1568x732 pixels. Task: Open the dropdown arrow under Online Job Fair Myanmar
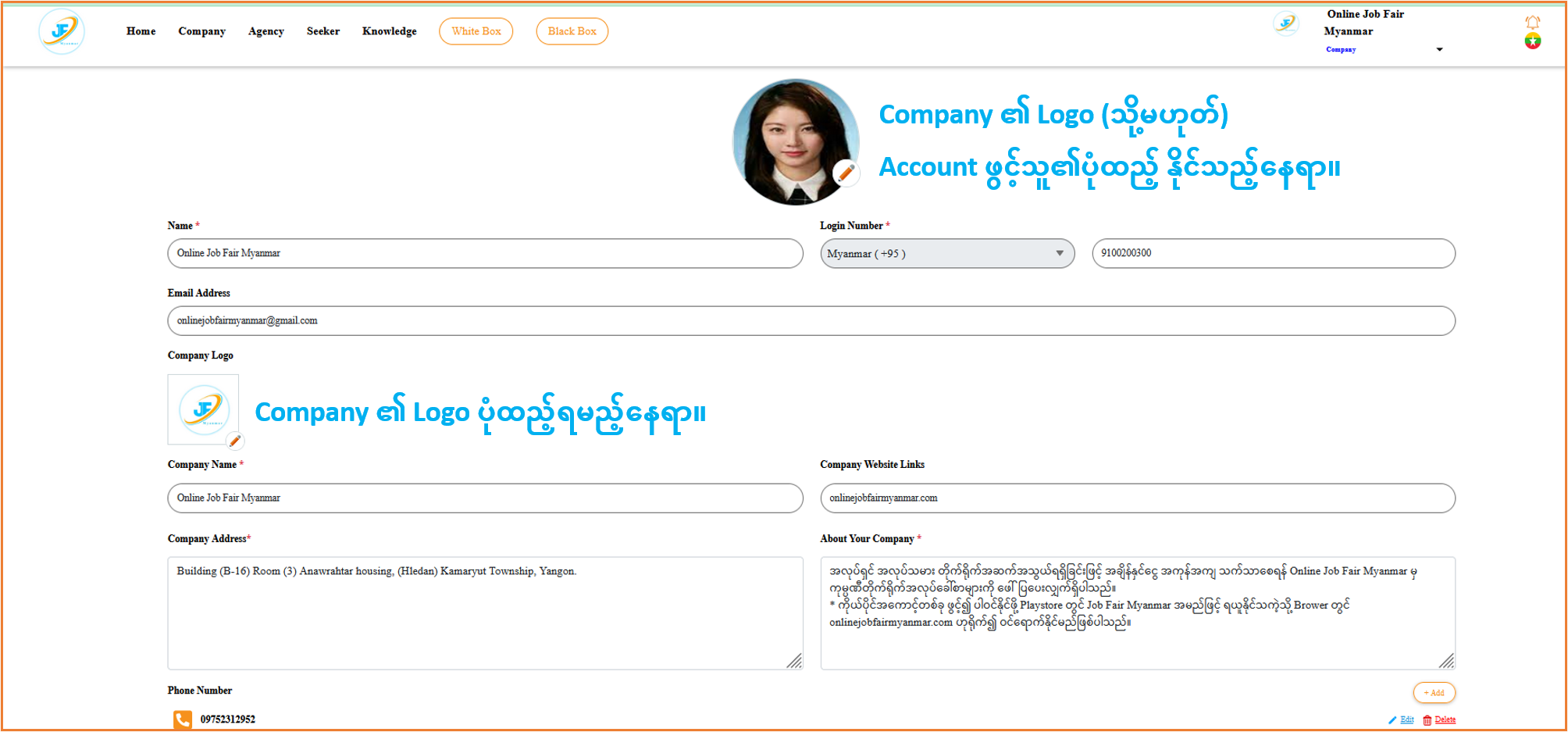[x=1439, y=48]
